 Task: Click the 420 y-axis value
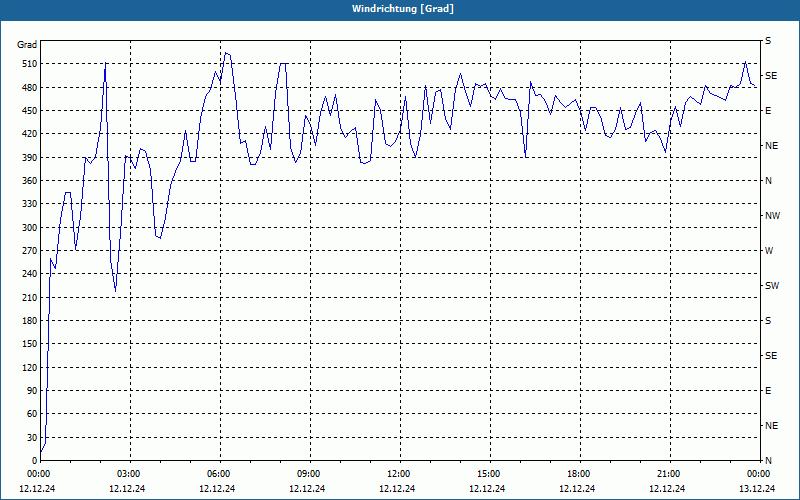(30, 134)
